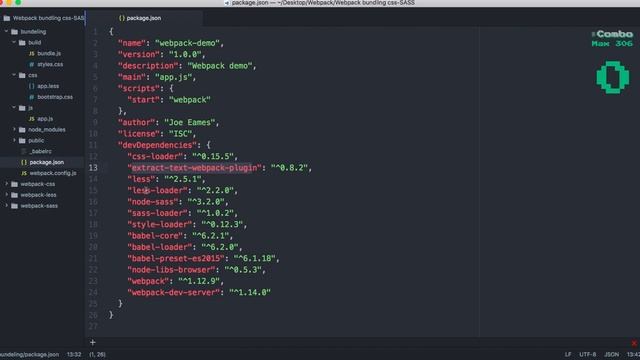Select the node_modules folder label

[47, 130]
